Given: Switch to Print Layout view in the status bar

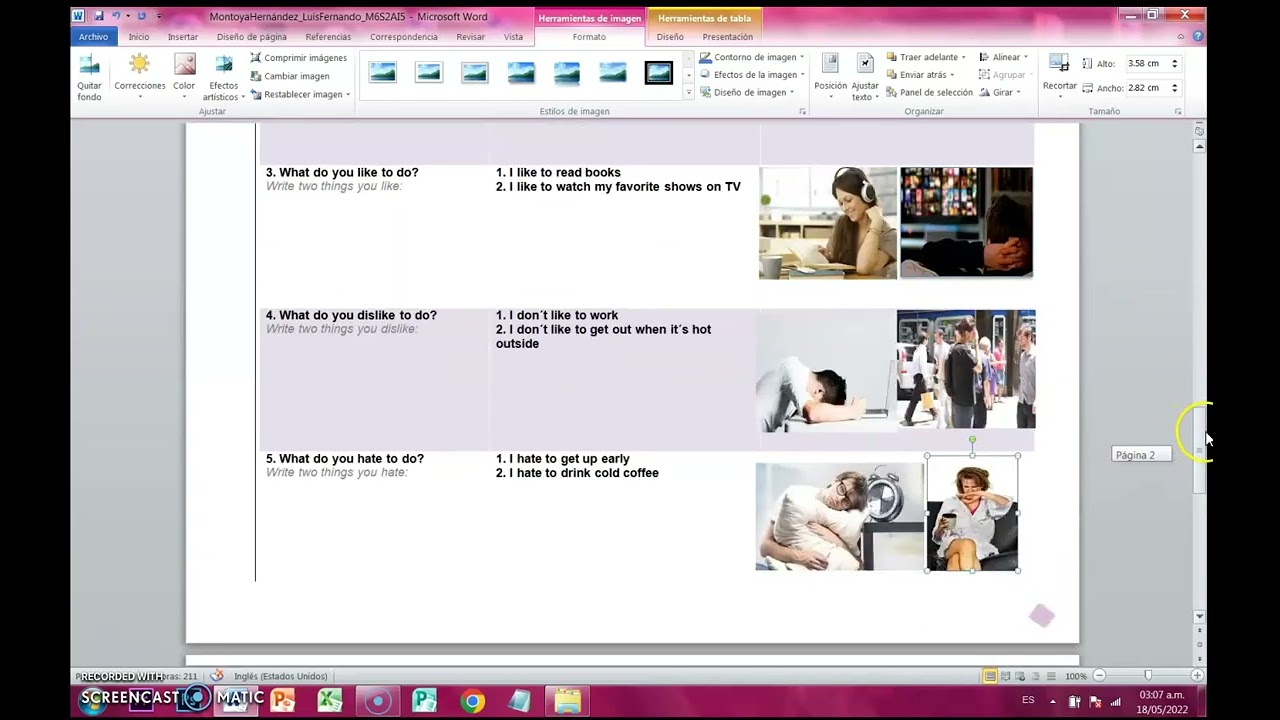Looking at the screenshot, I should (990, 676).
